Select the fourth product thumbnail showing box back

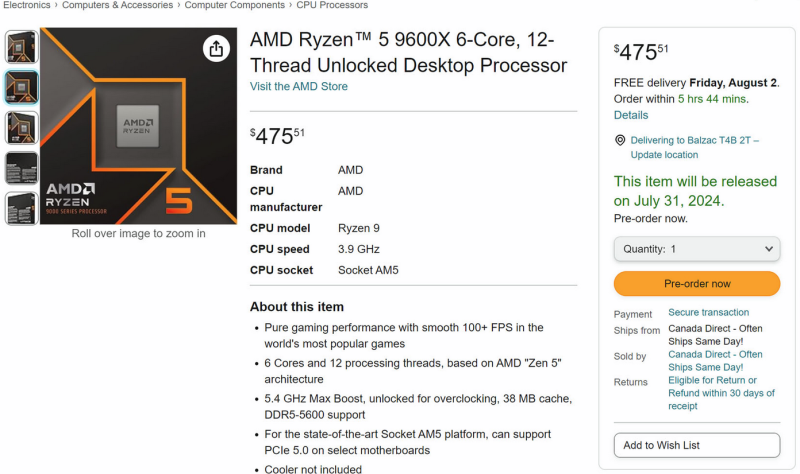(21, 168)
